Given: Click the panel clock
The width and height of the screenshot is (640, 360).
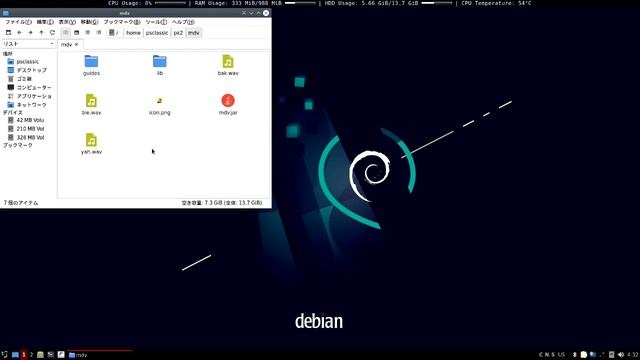Looking at the screenshot, I should pos(633,355).
